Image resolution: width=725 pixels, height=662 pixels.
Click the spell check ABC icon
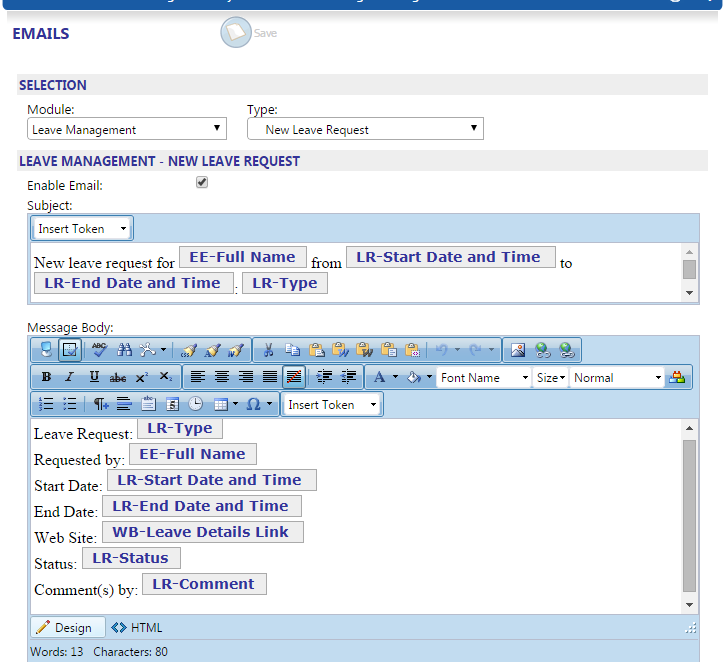click(99, 350)
